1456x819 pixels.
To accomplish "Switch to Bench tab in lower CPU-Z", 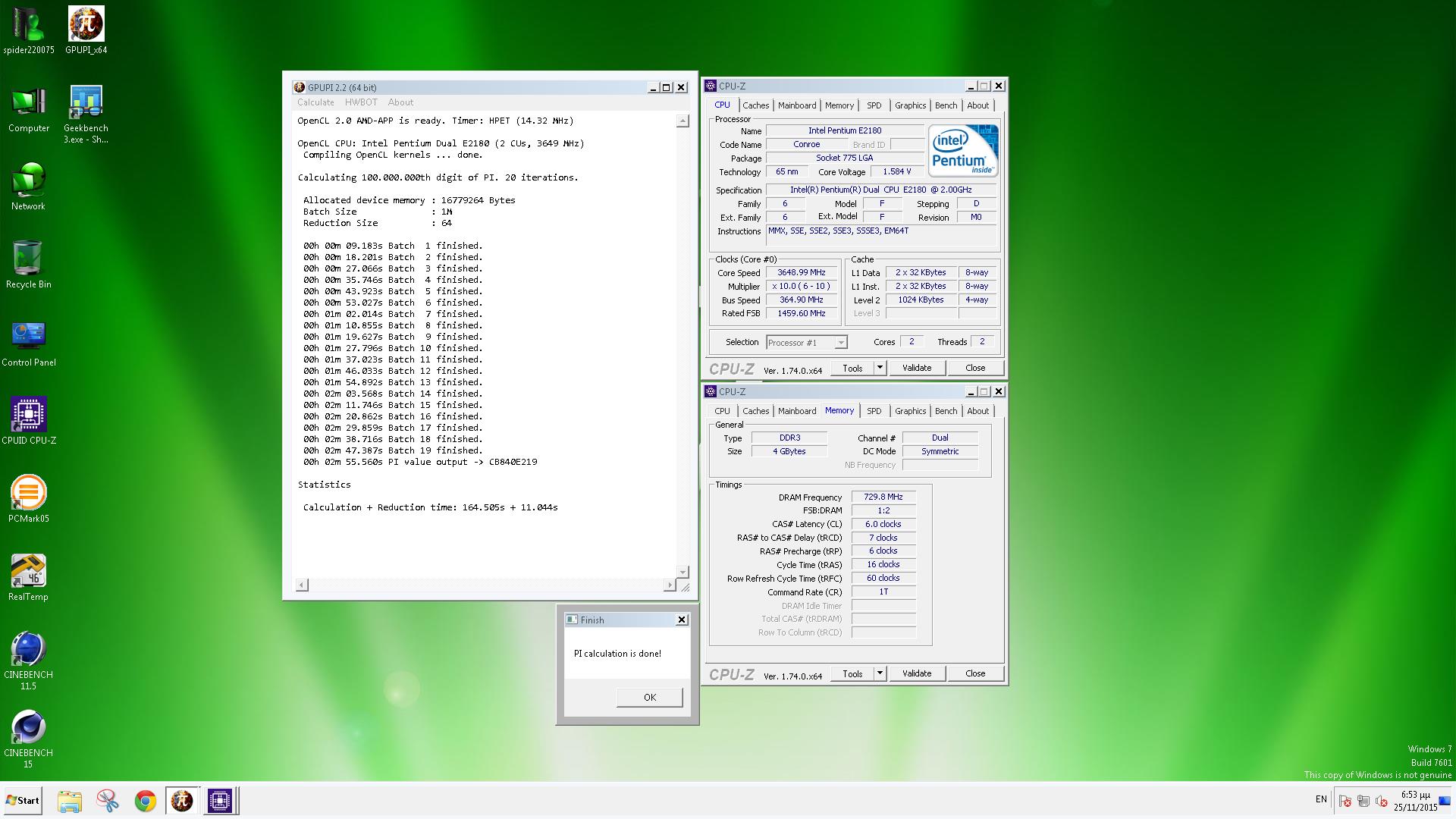I will 946,411.
